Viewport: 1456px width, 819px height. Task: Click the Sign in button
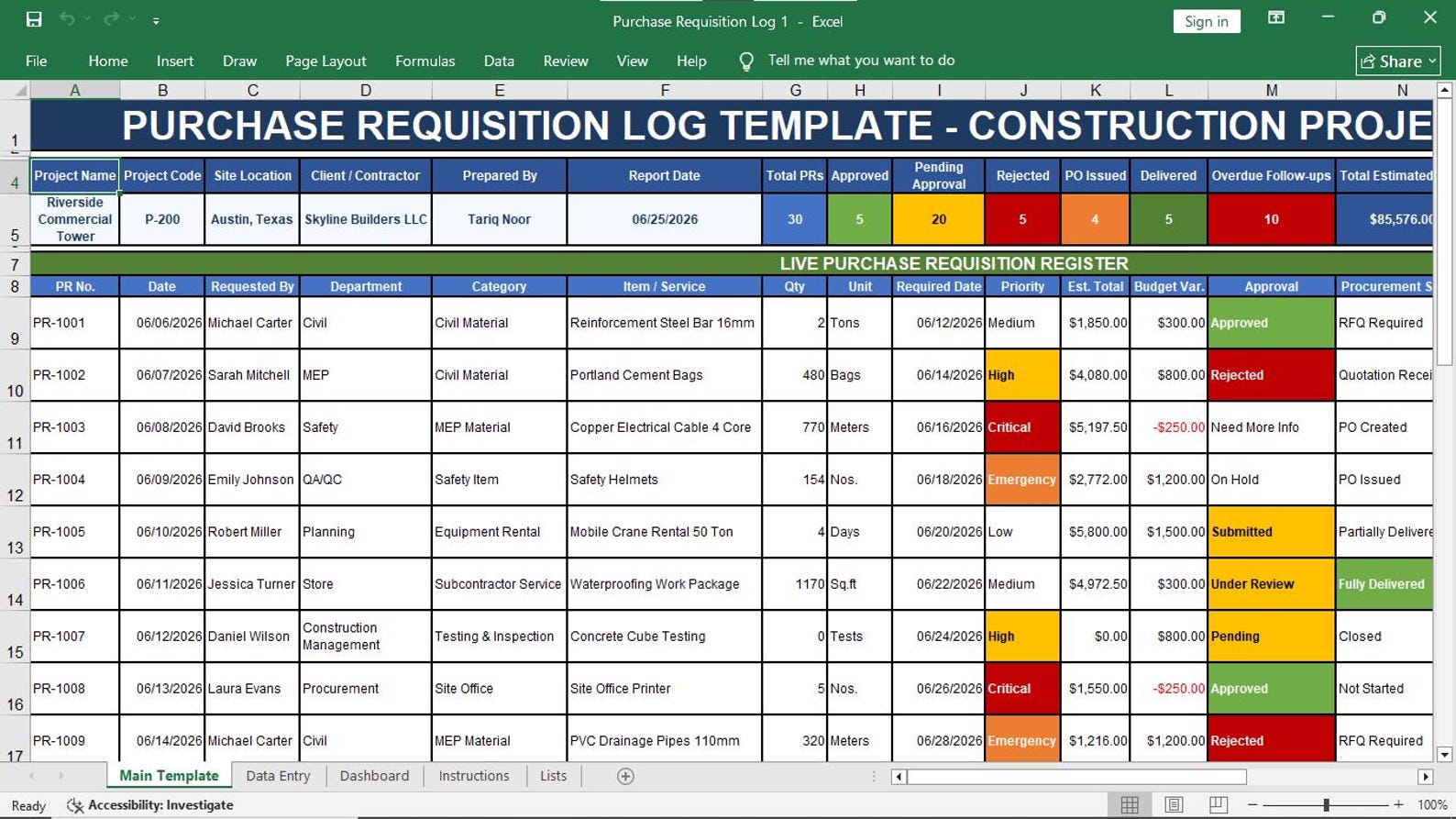pyautogui.click(x=1206, y=22)
